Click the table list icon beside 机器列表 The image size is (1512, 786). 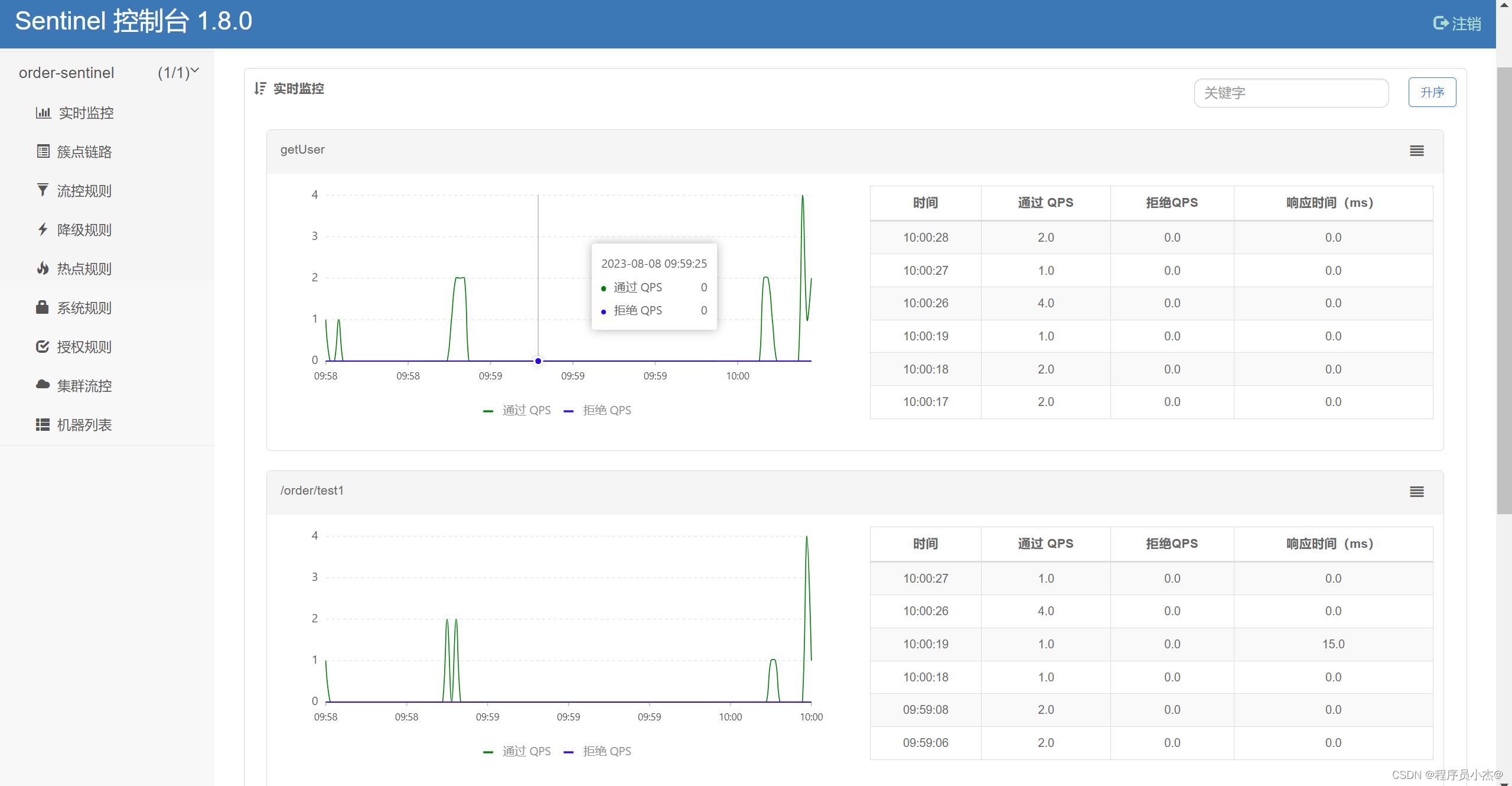pyautogui.click(x=43, y=424)
